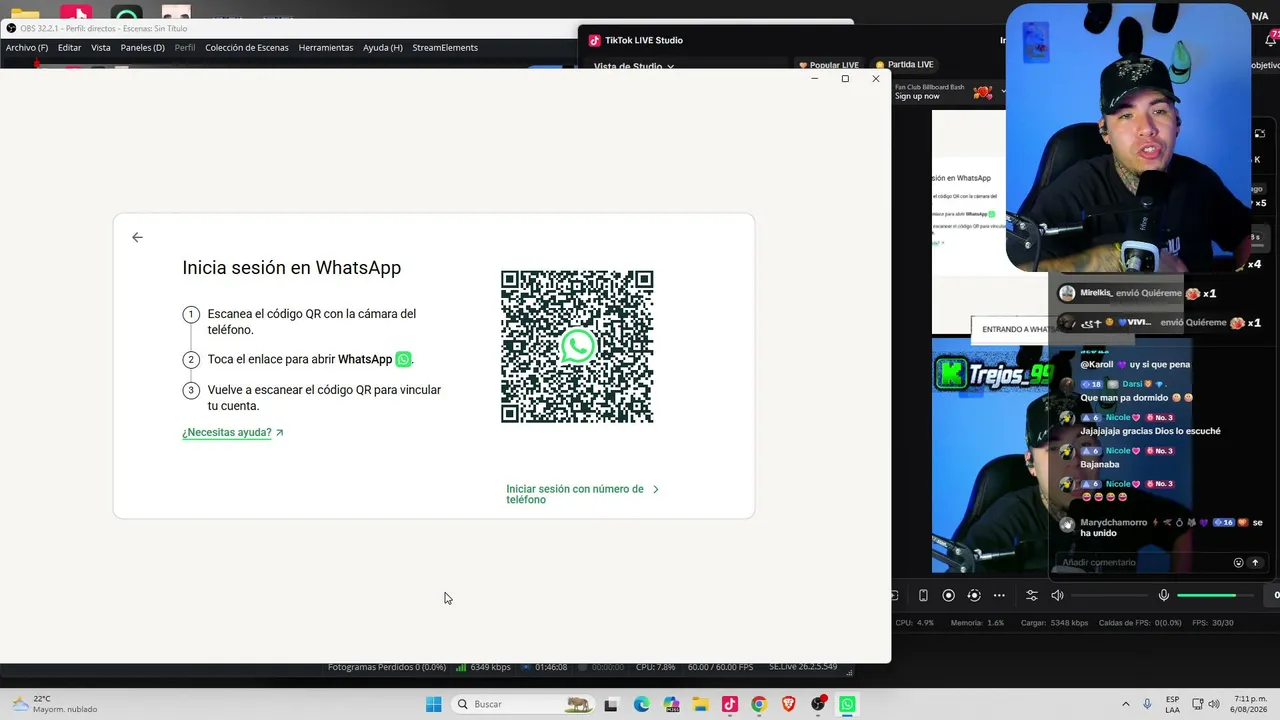Click the OBS title bar logo icon
Screen dimensions: 1280x720
point(11,28)
